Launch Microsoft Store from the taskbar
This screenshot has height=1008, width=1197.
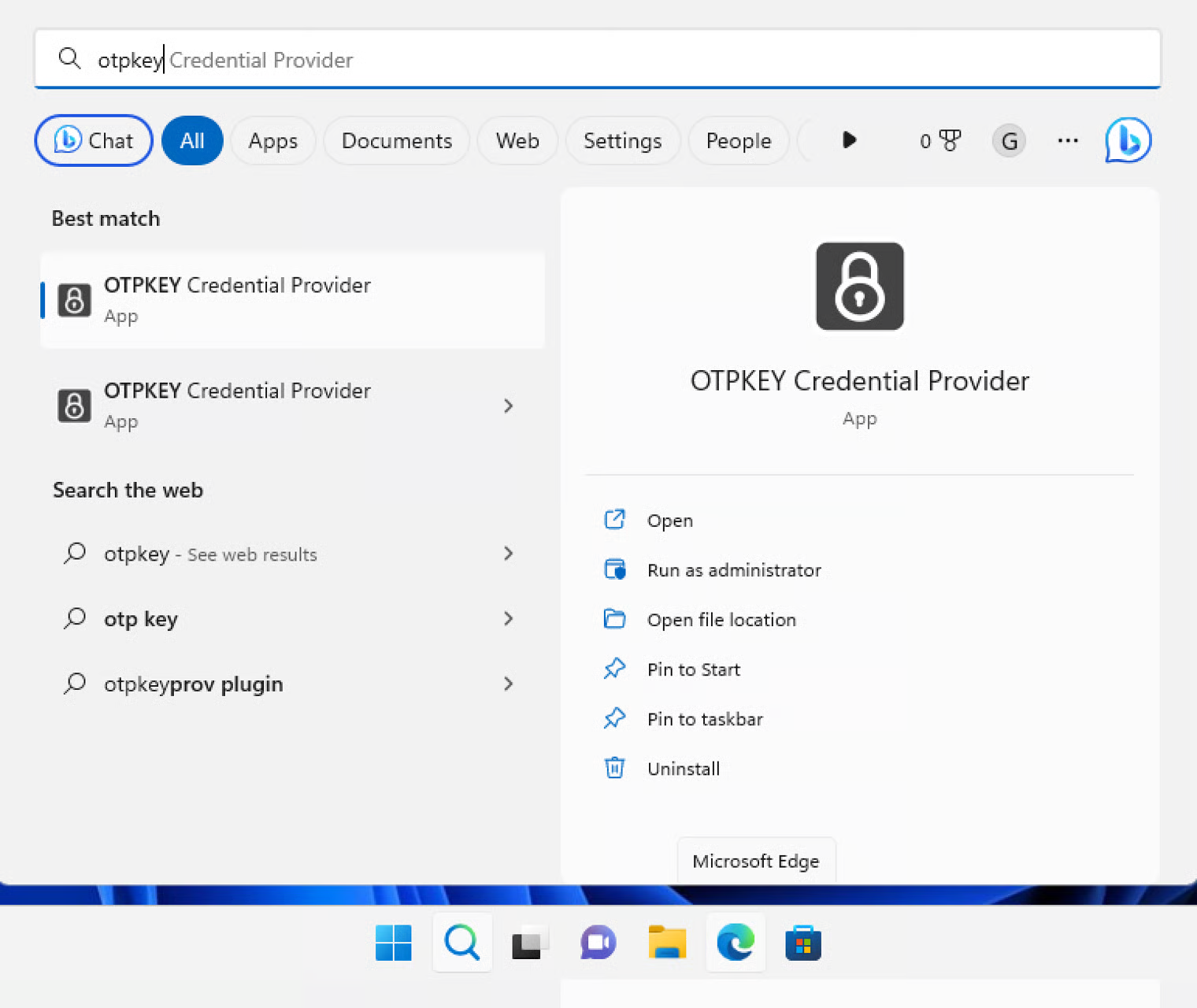point(803,943)
